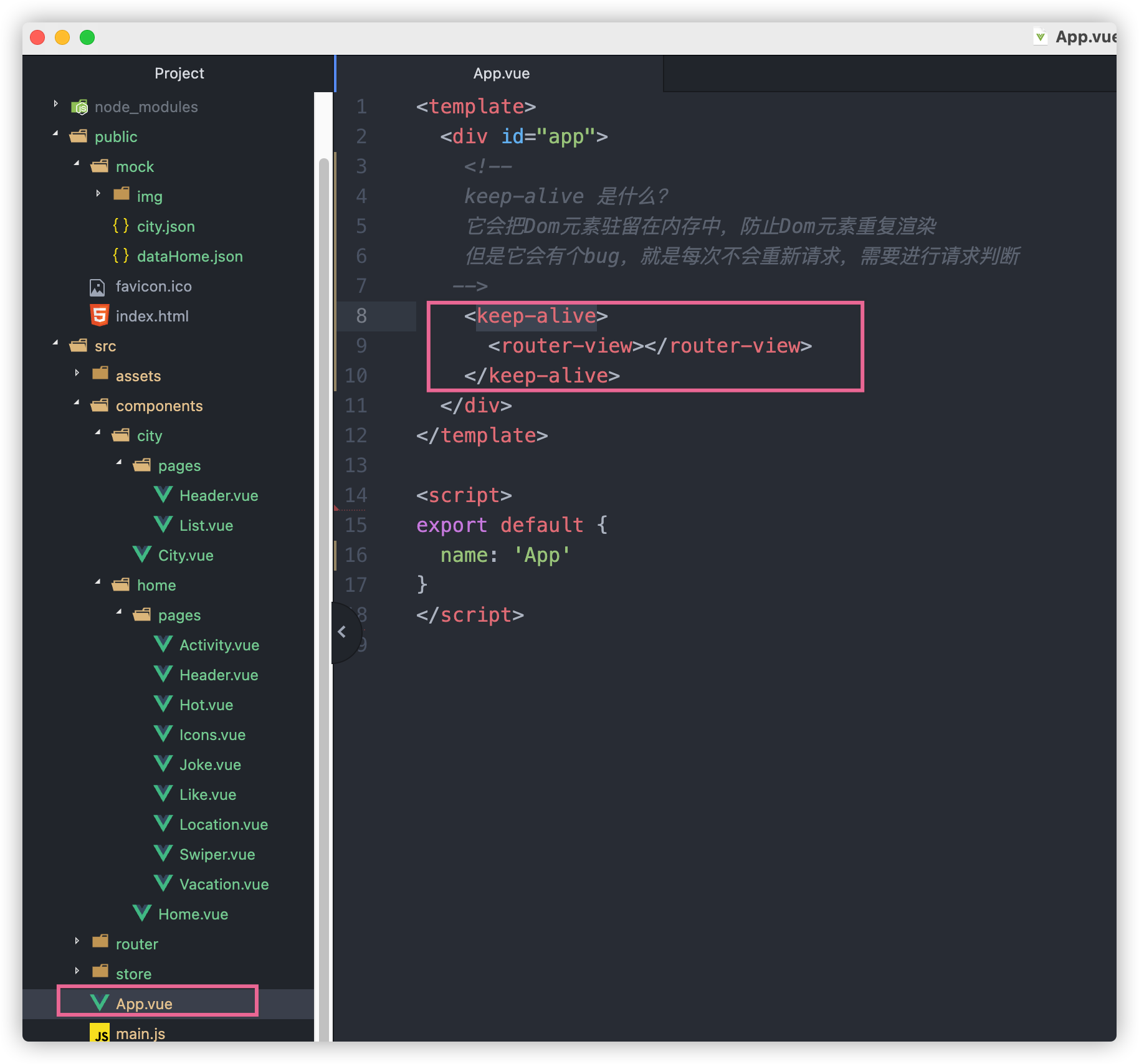This screenshot has height=1064, width=1139.
Task: Click the Vue icon next to Swiper.vue
Action: click(163, 853)
